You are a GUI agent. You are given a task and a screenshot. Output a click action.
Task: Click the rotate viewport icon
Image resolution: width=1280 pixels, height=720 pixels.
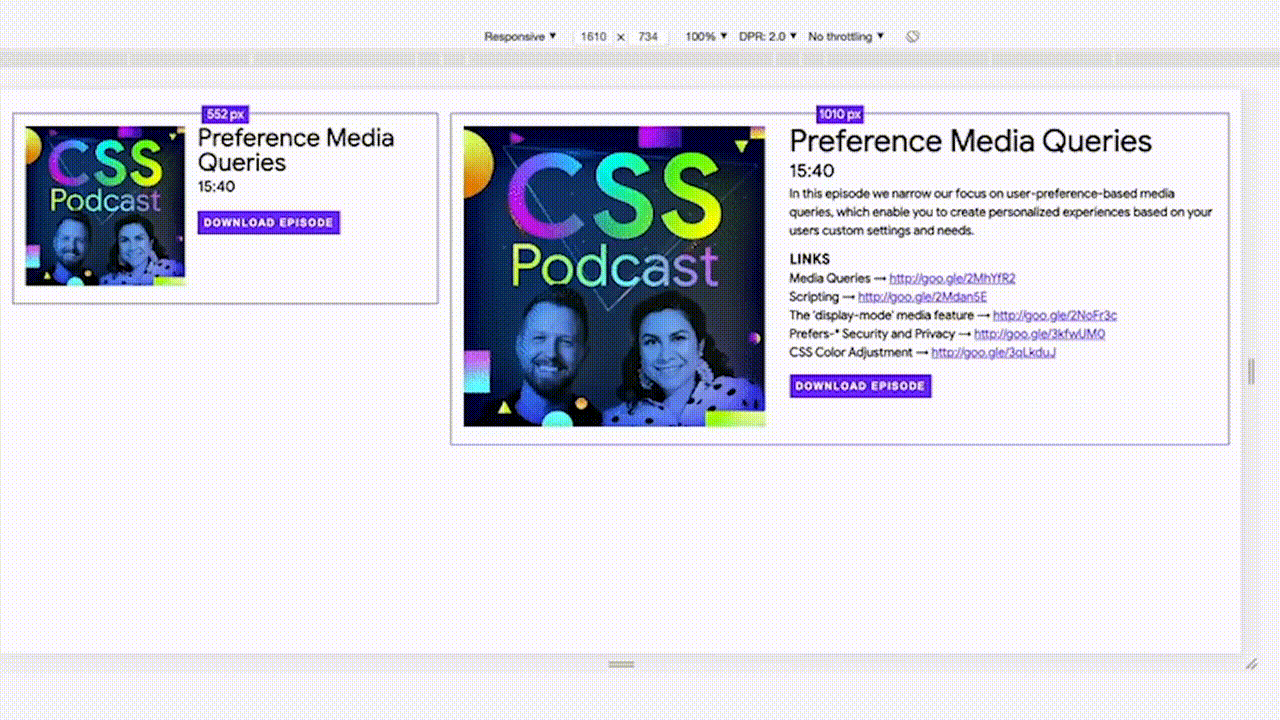point(912,37)
